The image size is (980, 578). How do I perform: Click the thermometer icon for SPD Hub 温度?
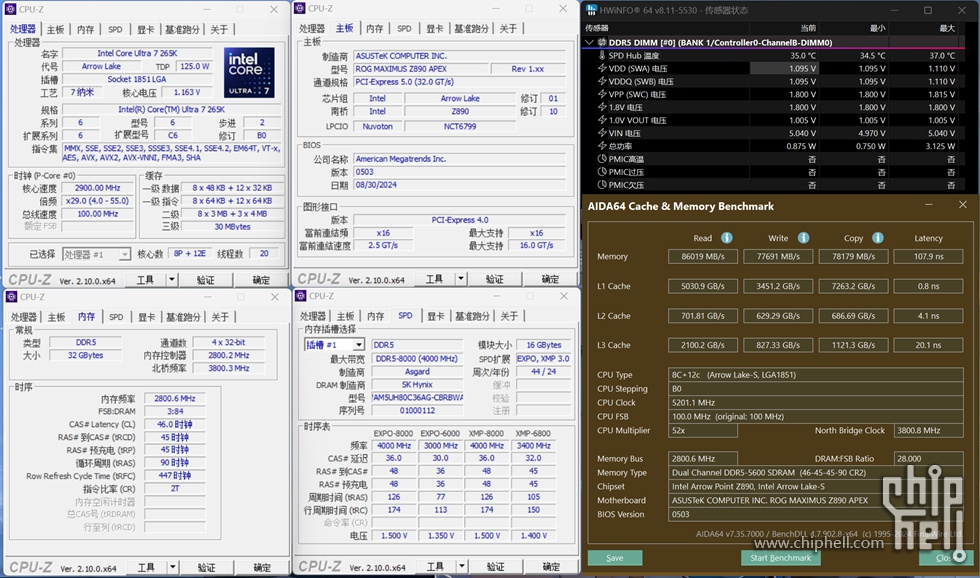tap(602, 56)
